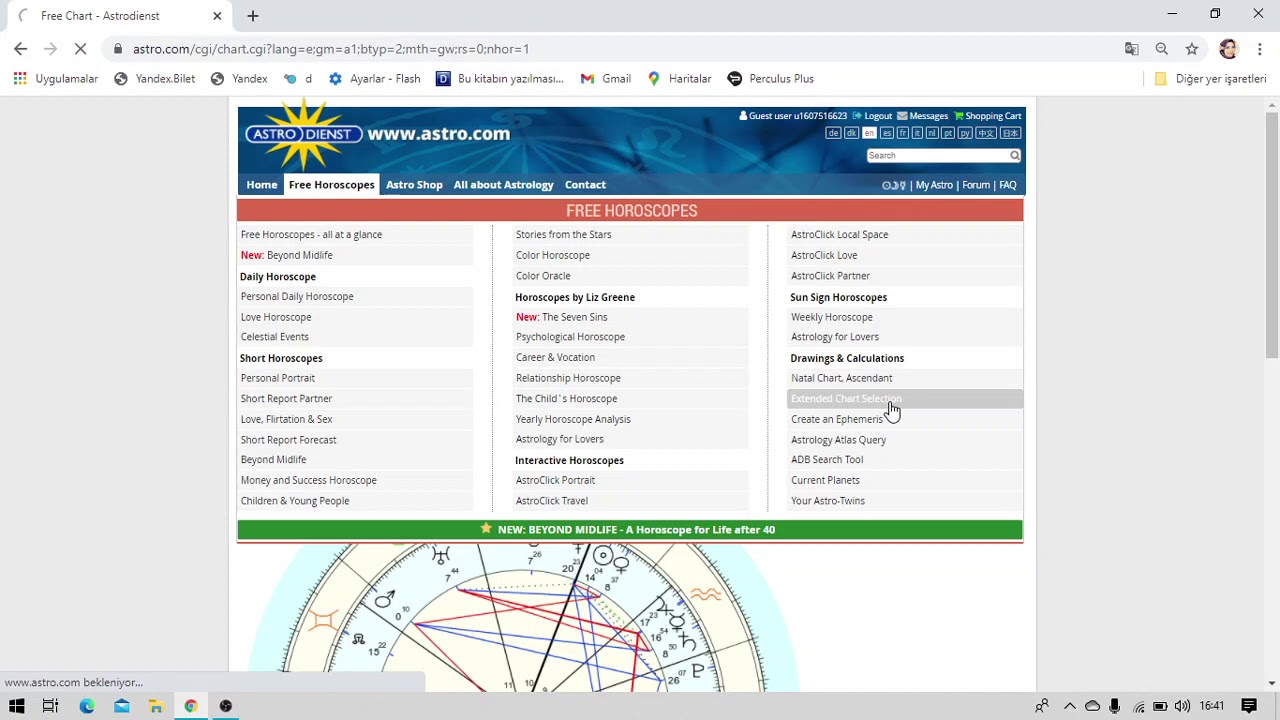The image size is (1280, 720).
Task: Go back with the browser back arrow
Action: 20,49
